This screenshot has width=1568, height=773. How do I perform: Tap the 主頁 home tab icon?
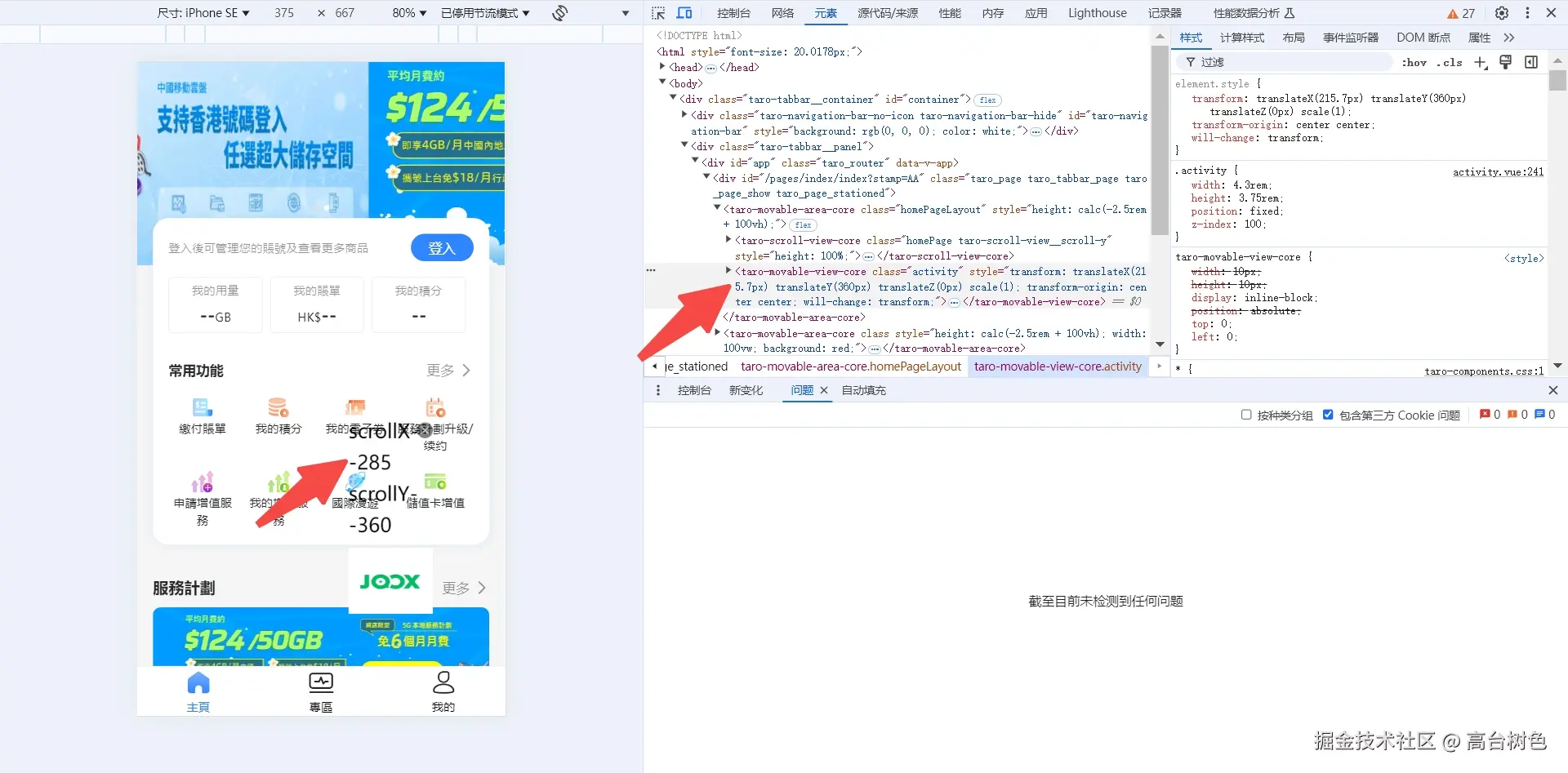198,682
